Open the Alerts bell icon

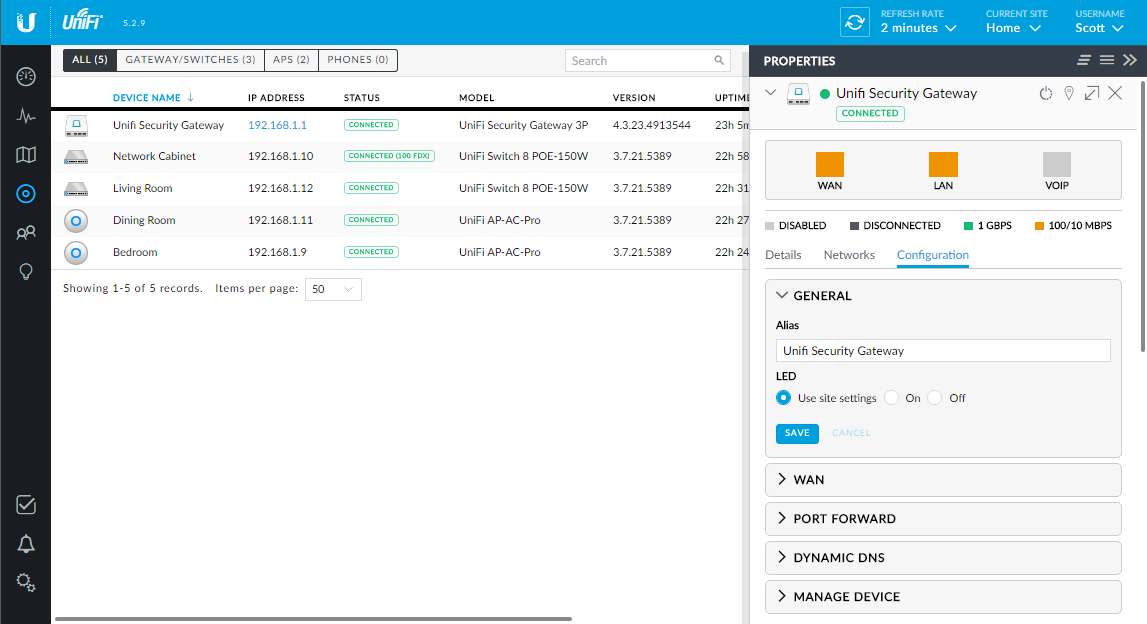click(26, 543)
